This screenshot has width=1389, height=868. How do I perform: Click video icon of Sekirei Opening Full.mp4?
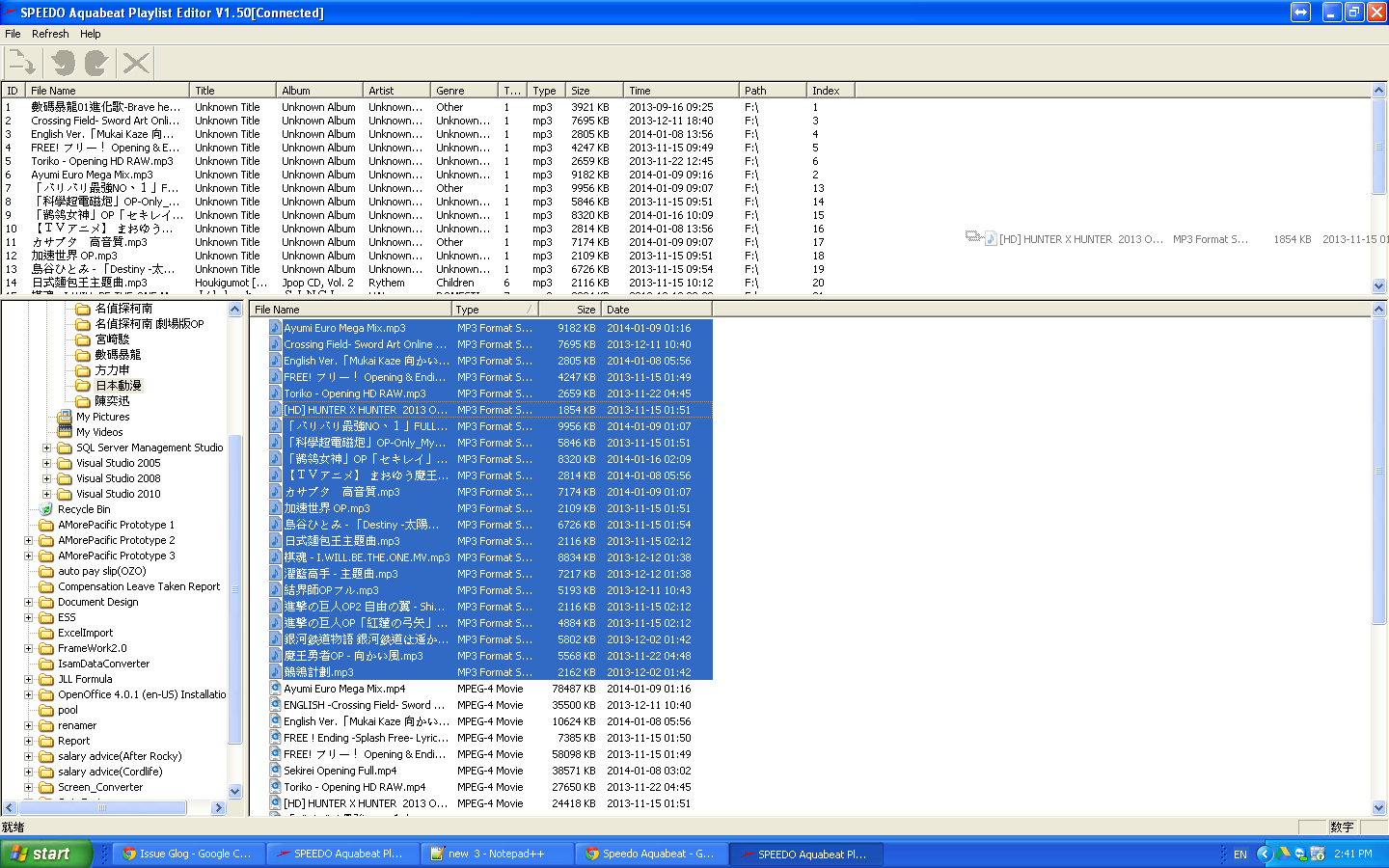point(275,771)
